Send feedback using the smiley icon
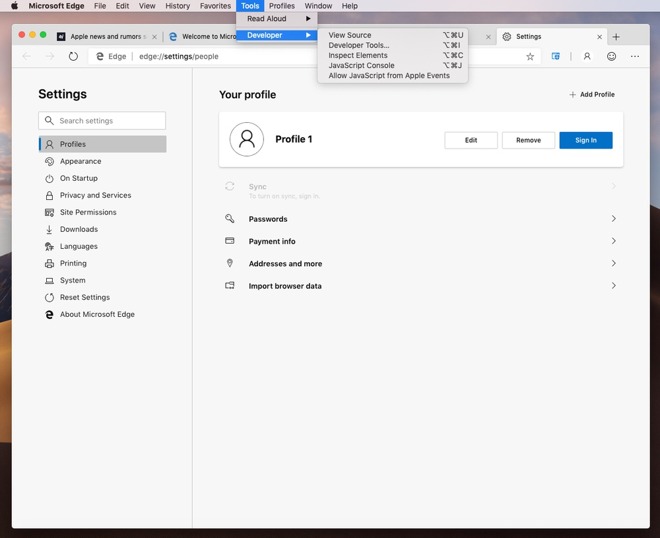660x538 pixels. point(612,56)
